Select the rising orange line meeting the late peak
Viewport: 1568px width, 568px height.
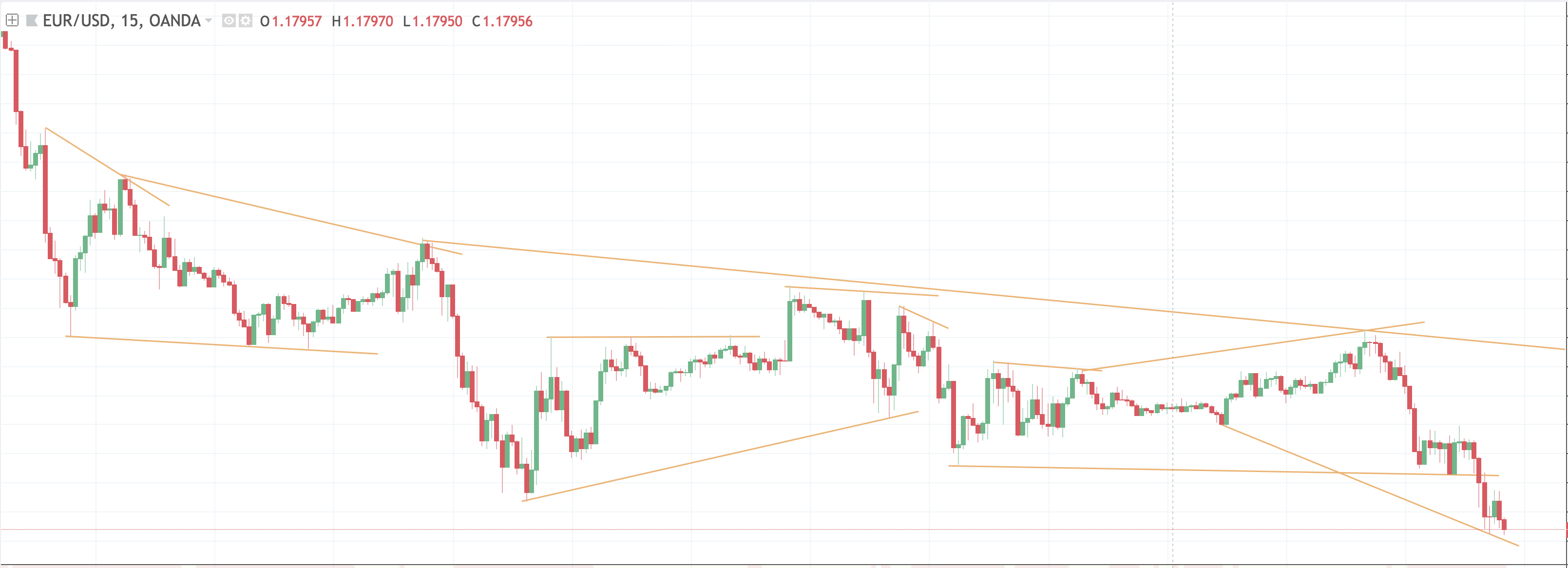(x=1254, y=346)
